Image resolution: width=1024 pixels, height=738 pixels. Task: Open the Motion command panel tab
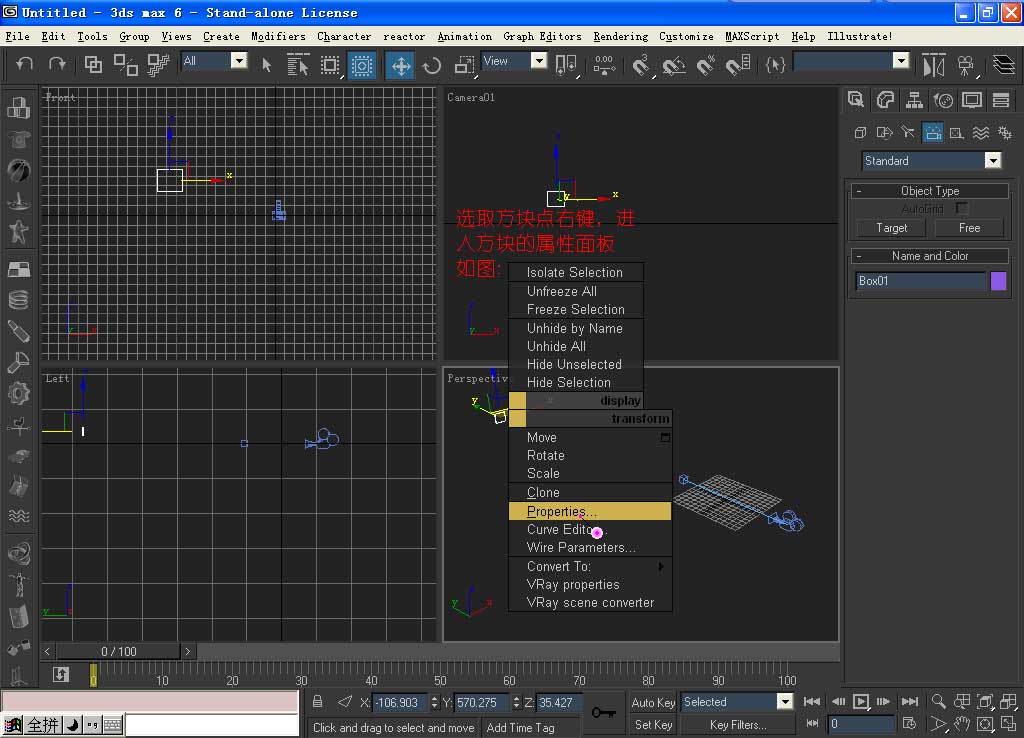(943, 100)
